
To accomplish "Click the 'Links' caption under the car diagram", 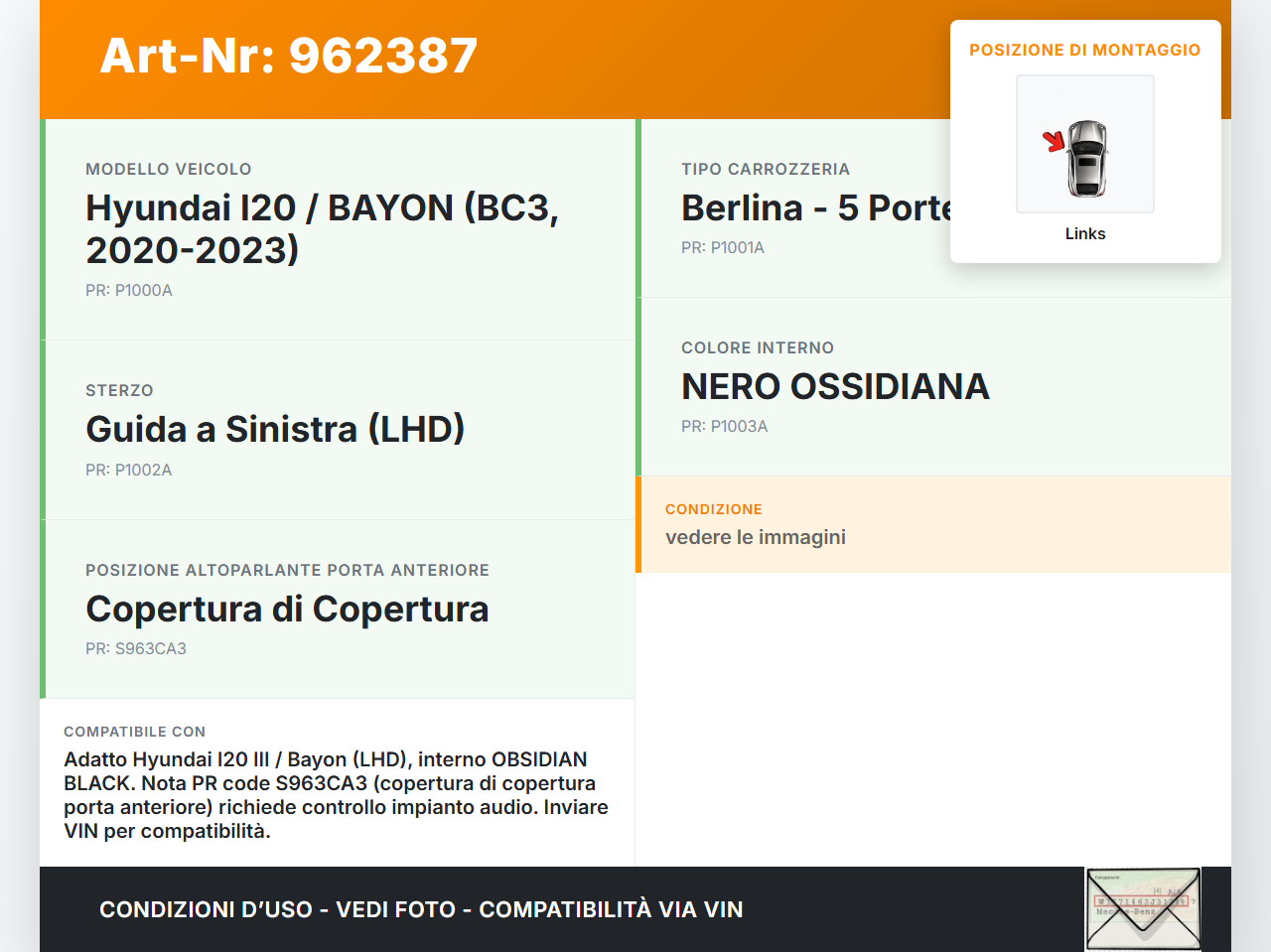I will tap(1085, 233).
